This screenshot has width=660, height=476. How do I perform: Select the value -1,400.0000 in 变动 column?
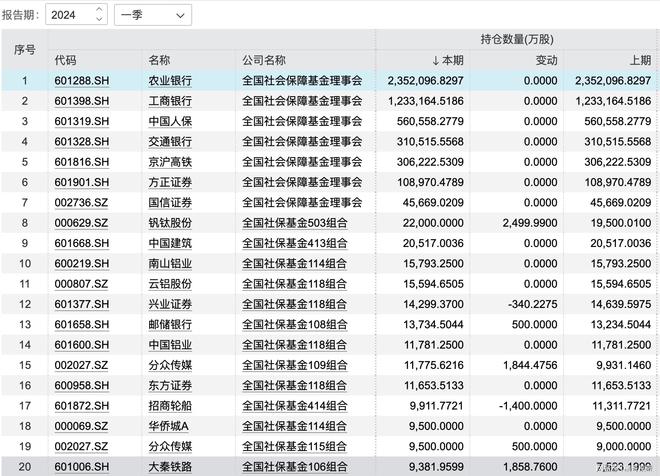pos(528,406)
